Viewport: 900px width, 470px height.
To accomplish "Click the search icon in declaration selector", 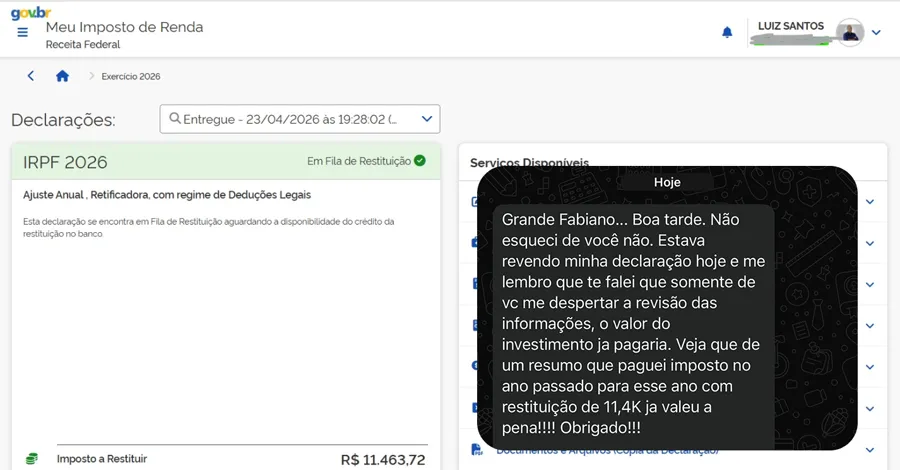I will click(175, 118).
